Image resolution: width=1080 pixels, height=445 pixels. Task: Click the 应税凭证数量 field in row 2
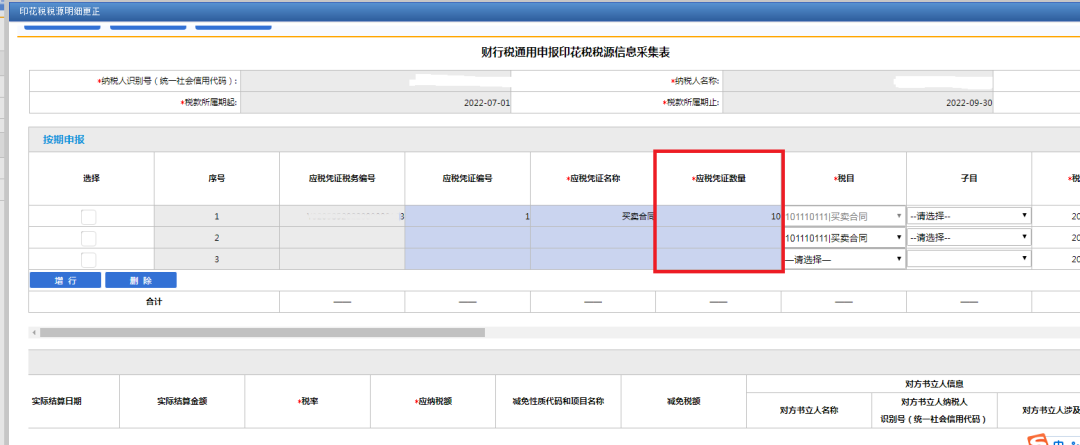pyautogui.click(x=718, y=238)
